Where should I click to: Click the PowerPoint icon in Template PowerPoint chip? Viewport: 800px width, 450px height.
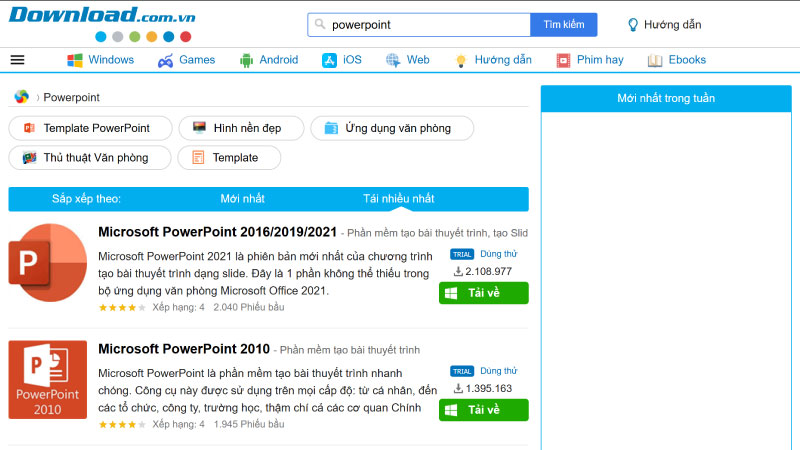tap(30, 128)
